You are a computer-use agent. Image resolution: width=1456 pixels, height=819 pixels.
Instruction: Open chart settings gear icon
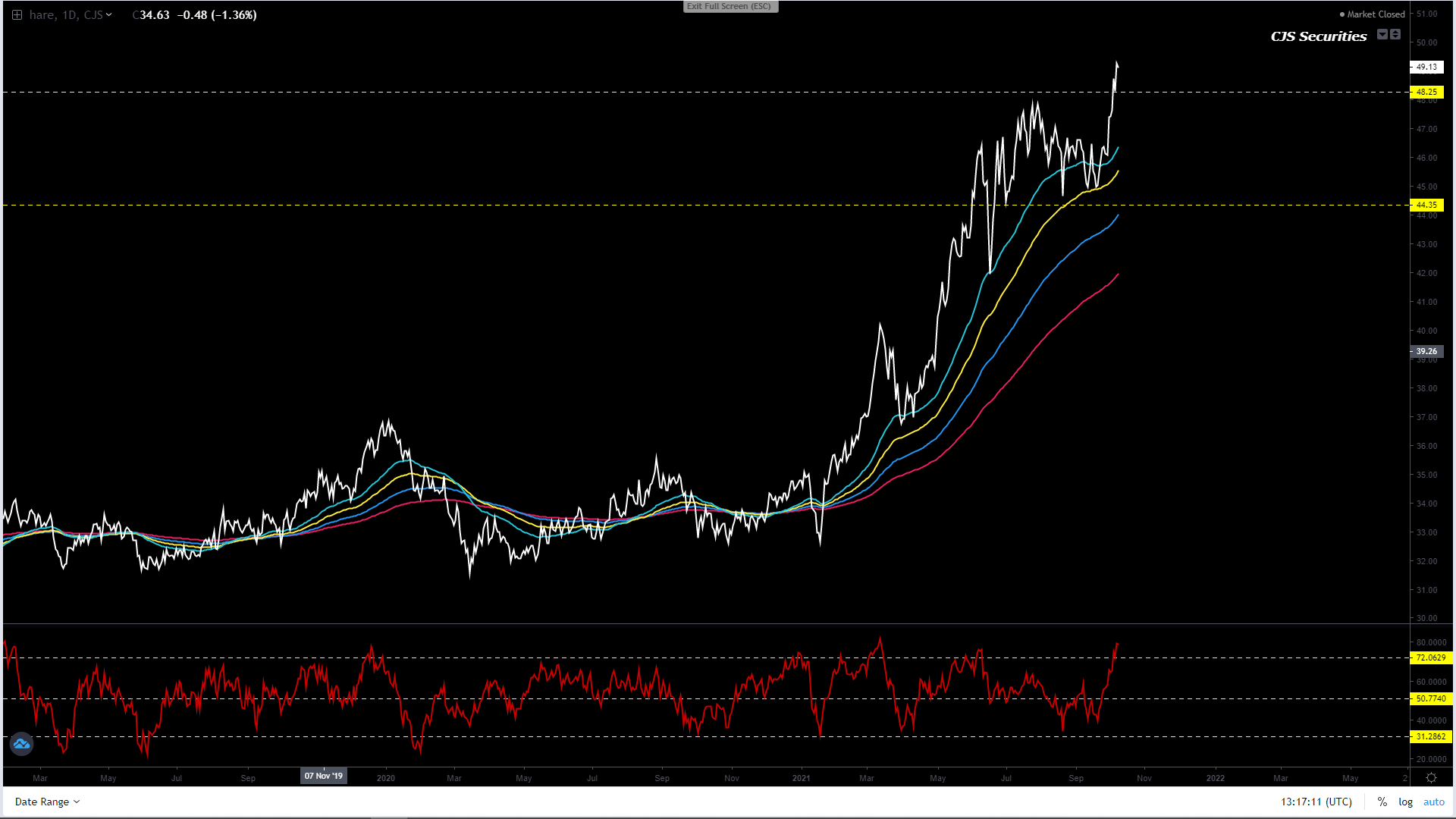pos(1431,778)
